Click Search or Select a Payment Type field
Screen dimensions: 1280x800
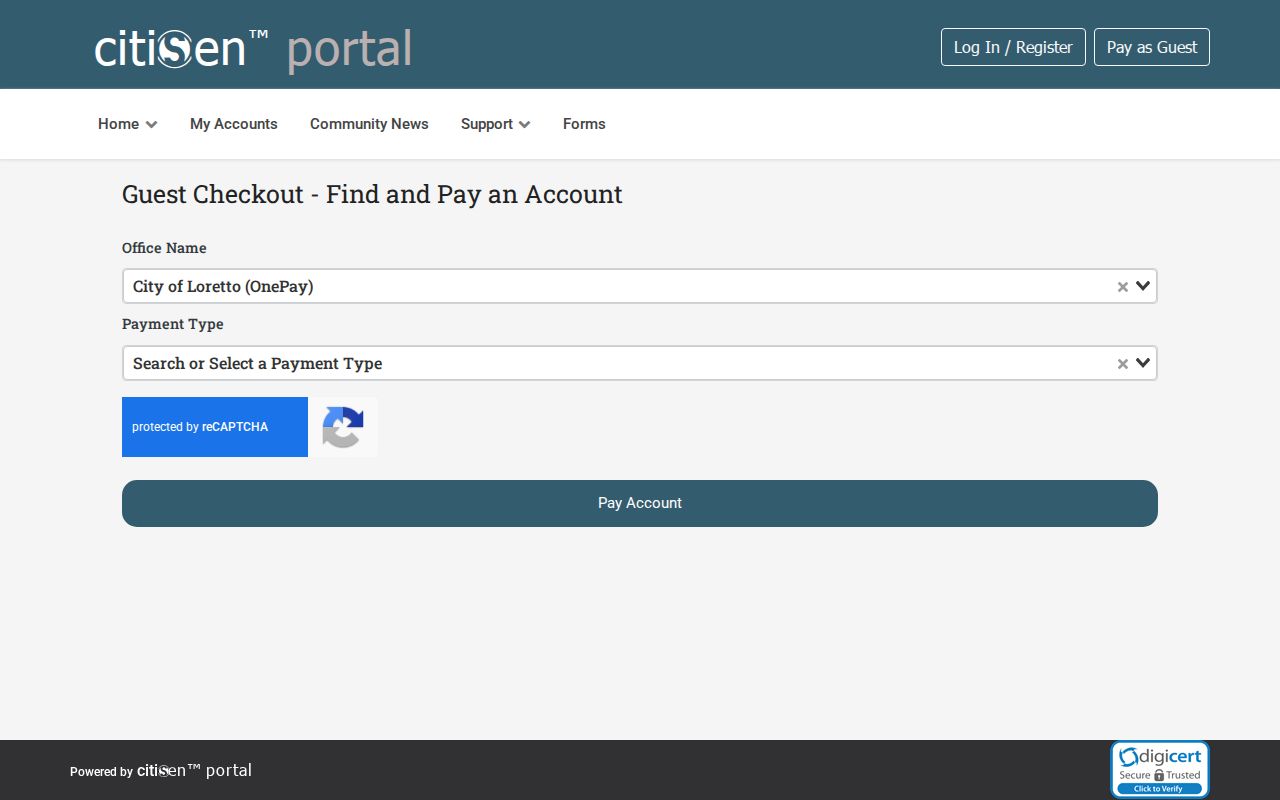[x=640, y=363]
